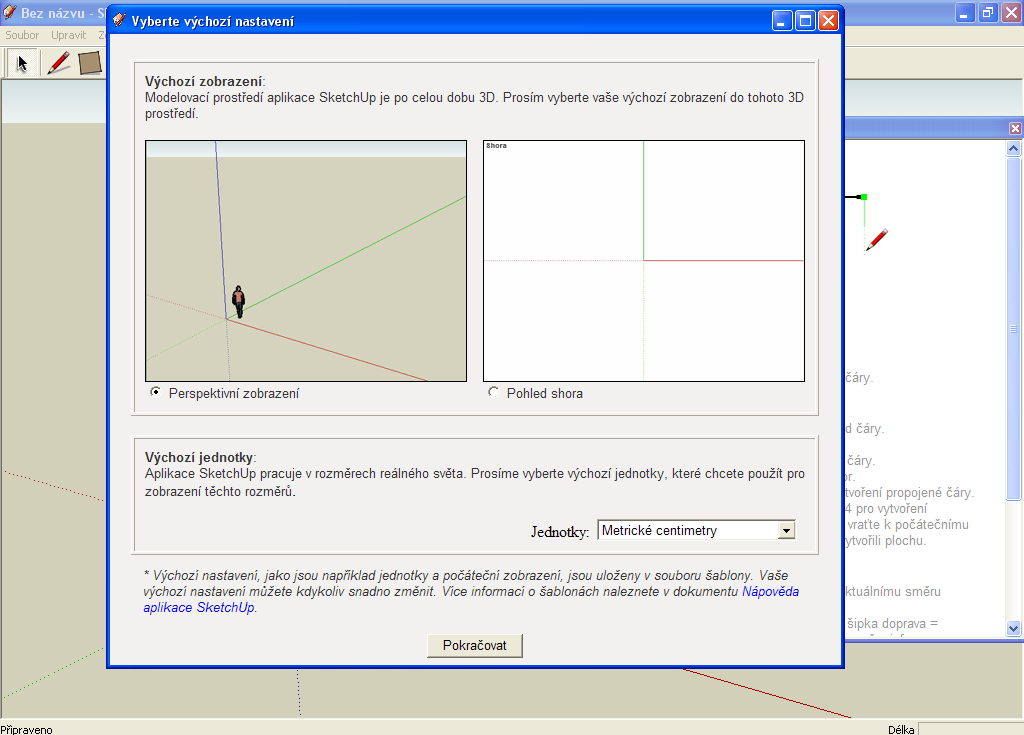Maximize the Vyberte výchozí nastavení dialog
The image size is (1024, 735).
805,21
